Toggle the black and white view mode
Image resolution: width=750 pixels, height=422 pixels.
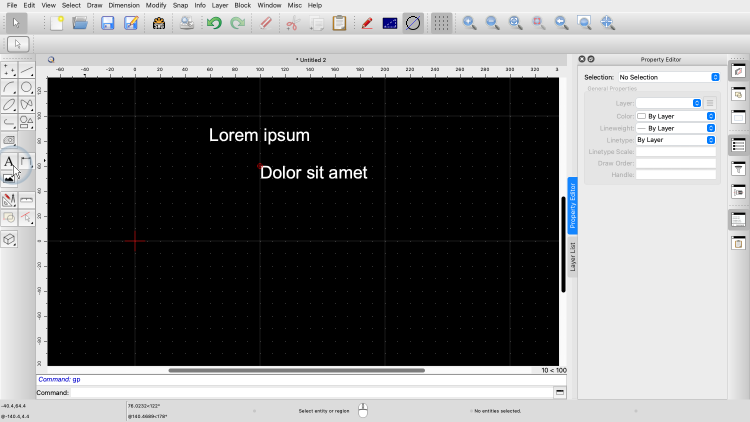pos(390,23)
